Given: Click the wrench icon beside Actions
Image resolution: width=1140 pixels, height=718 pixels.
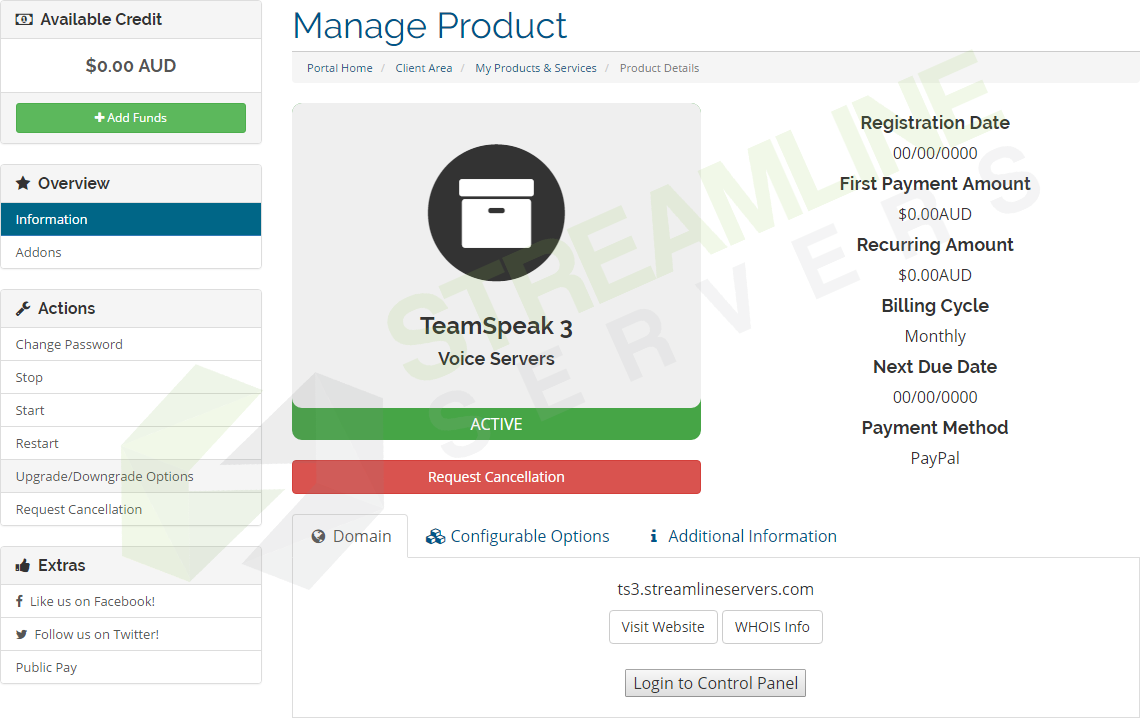Looking at the screenshot, I should tap(23, 309).
